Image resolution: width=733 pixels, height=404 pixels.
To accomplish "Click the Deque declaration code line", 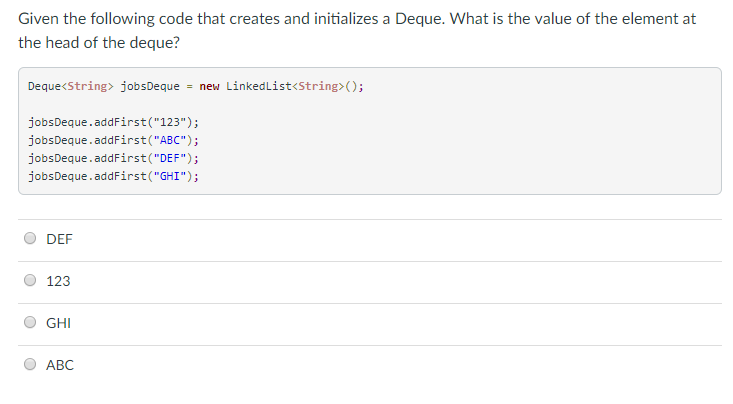I will click(195, 87).
